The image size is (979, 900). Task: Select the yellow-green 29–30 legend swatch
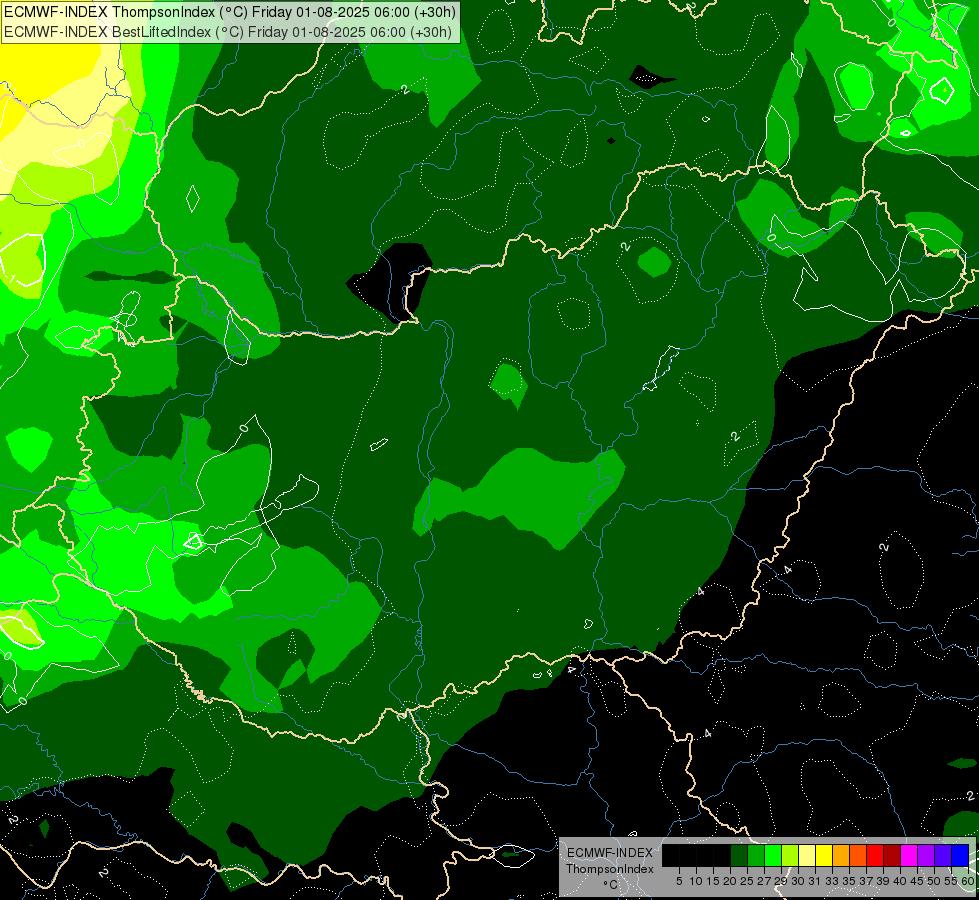(x=790, y=855)
